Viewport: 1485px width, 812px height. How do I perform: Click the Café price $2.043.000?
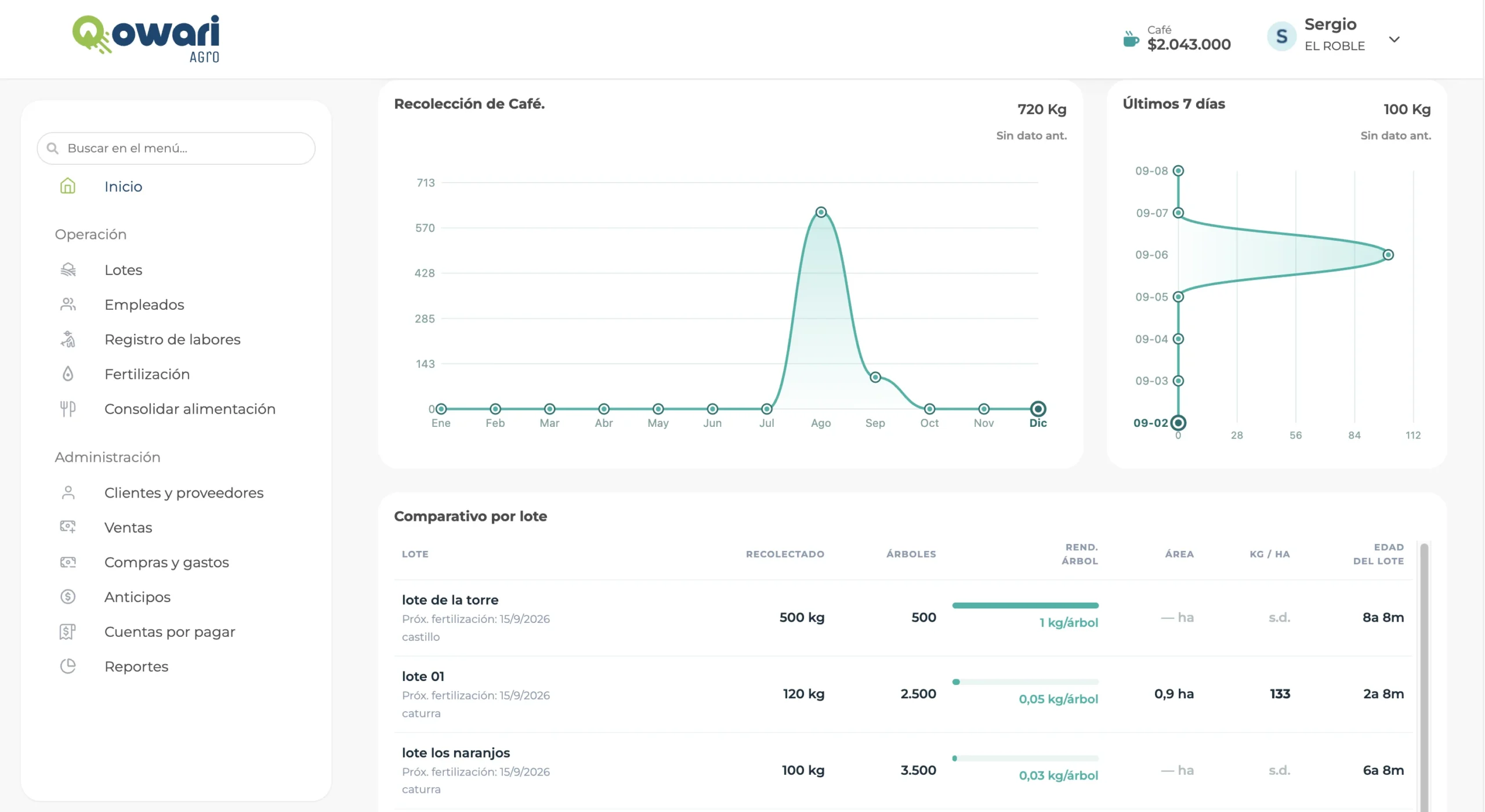click(x=1189, y=44)
